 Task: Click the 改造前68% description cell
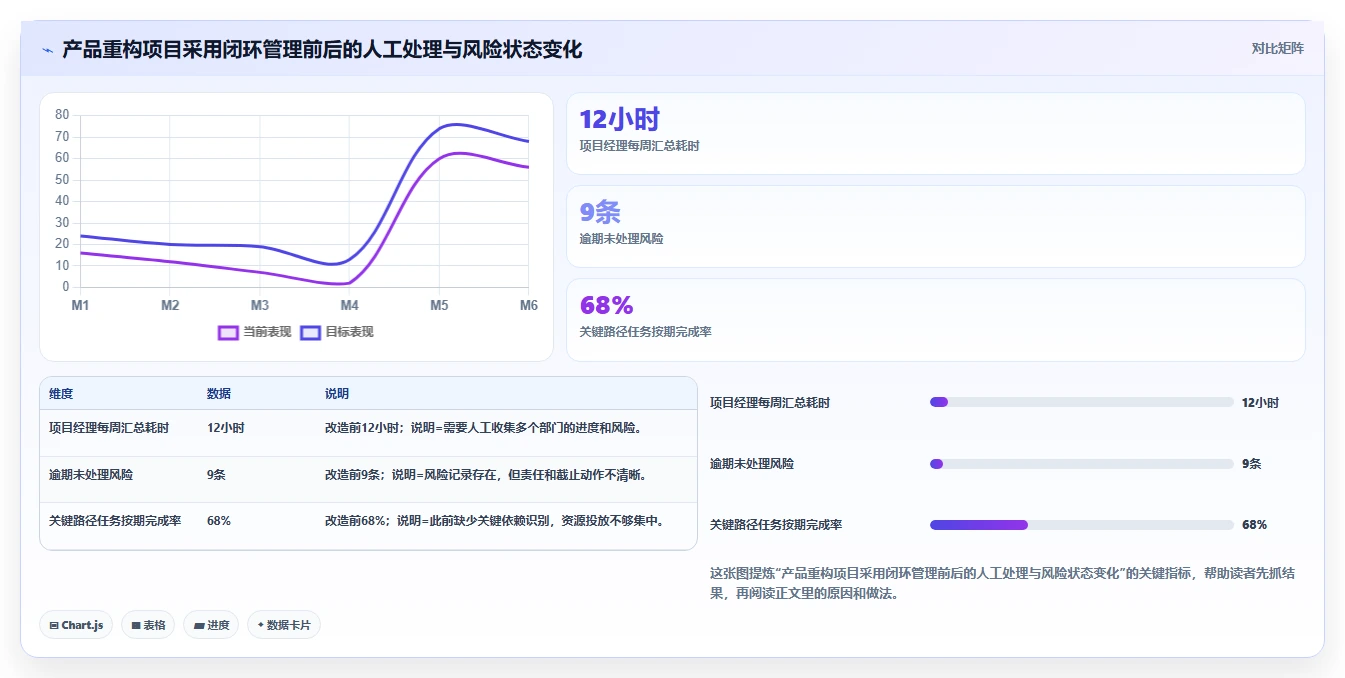(495, 521)
